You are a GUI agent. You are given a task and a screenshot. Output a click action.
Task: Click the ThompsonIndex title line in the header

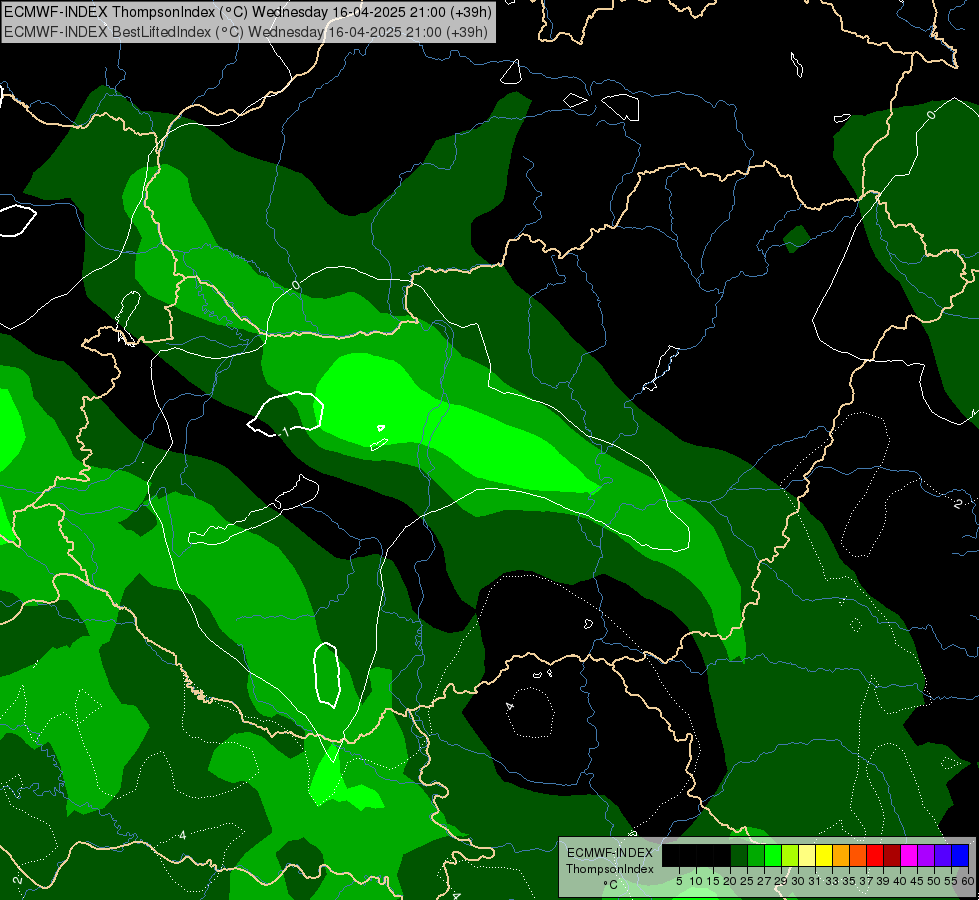coord(248,12)
